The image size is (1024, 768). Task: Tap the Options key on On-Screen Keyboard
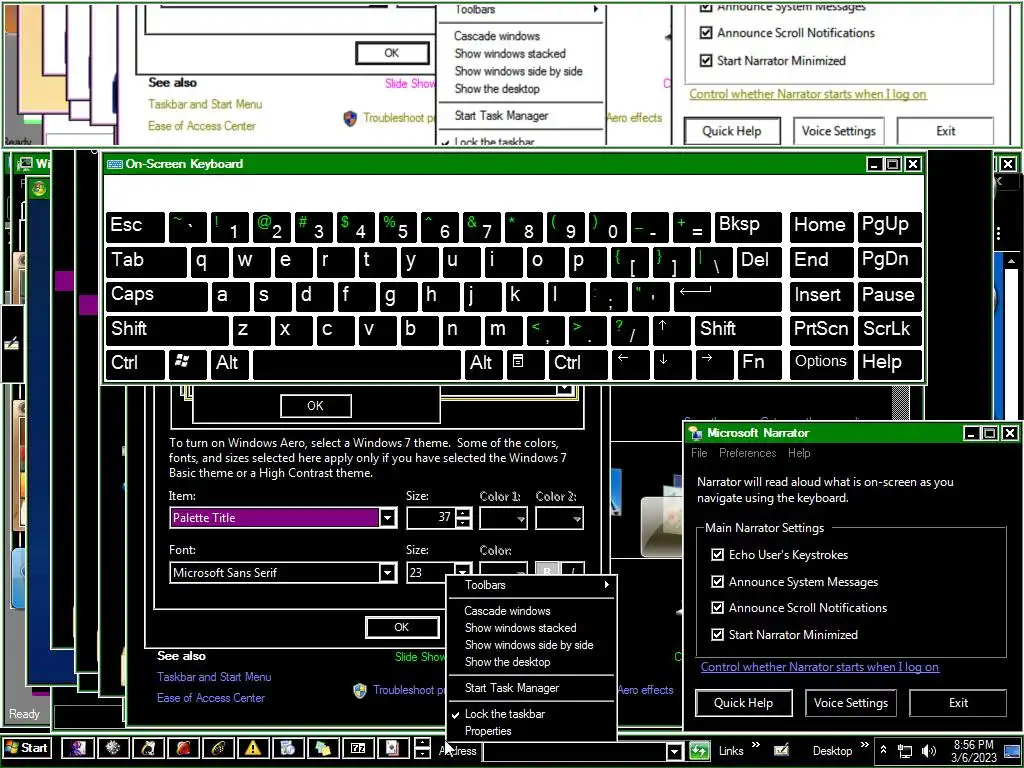pos(821,364)
